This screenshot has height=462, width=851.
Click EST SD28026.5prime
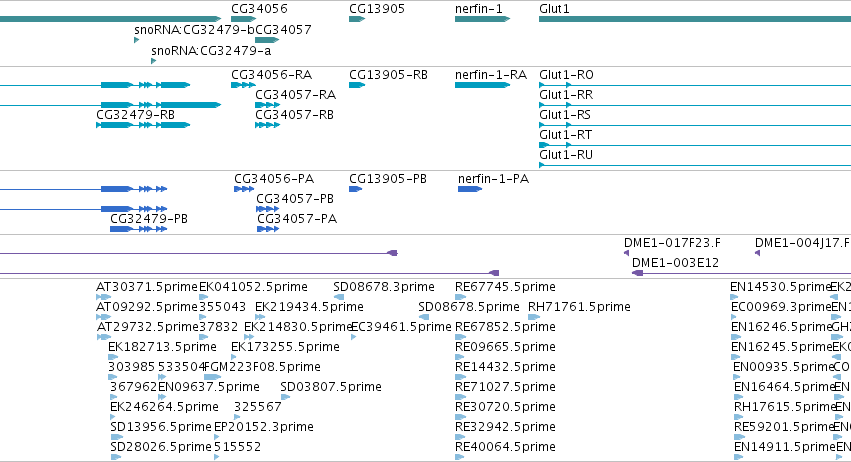[161, 448]
